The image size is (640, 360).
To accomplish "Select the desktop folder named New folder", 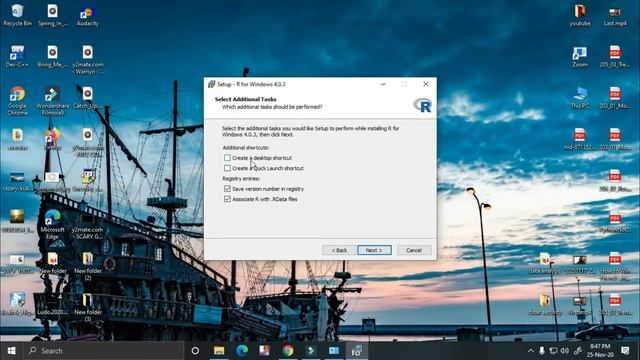I will (x=52, y=263).
